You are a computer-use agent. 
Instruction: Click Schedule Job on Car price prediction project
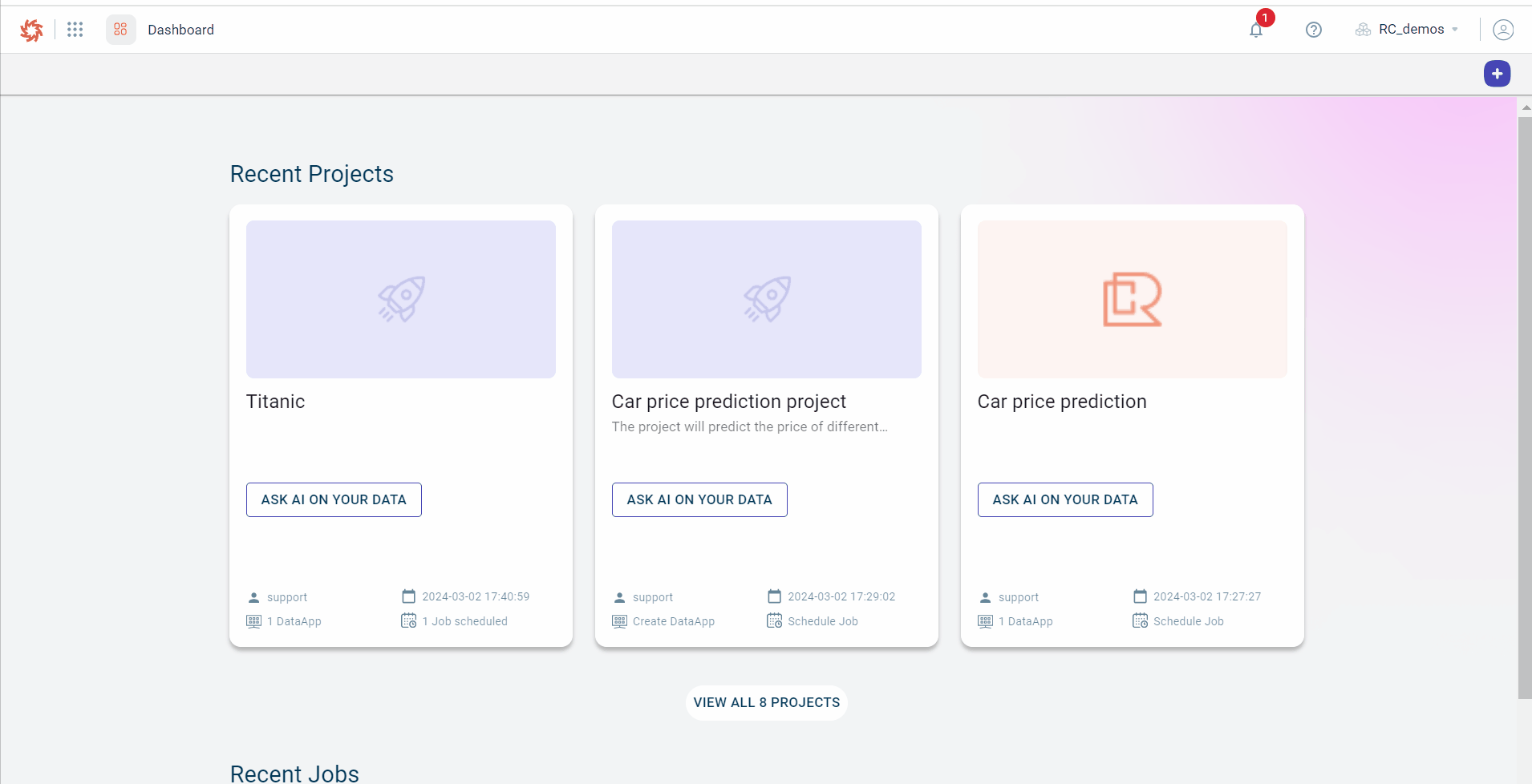822,621
